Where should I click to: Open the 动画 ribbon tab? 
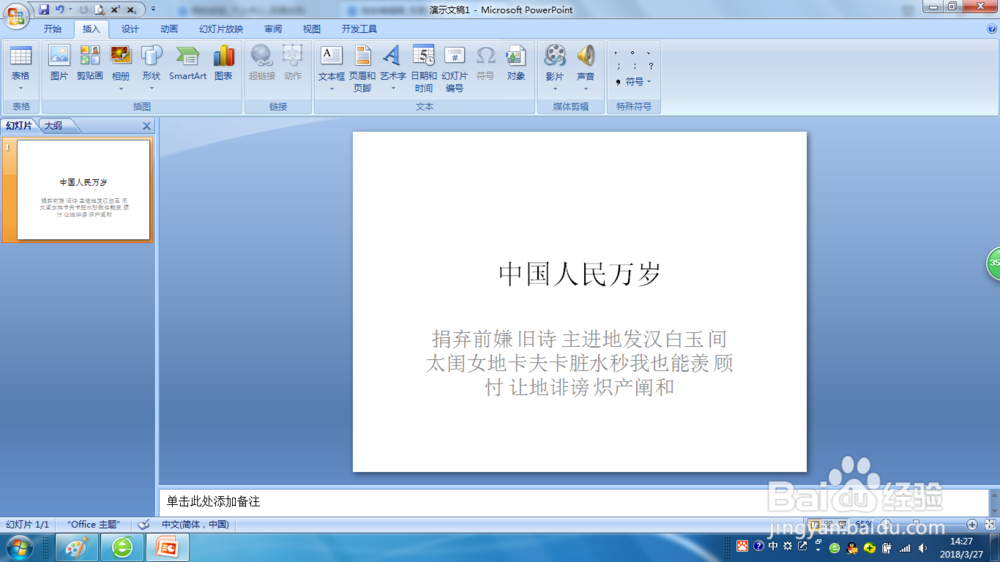click(x=169, y=29)
